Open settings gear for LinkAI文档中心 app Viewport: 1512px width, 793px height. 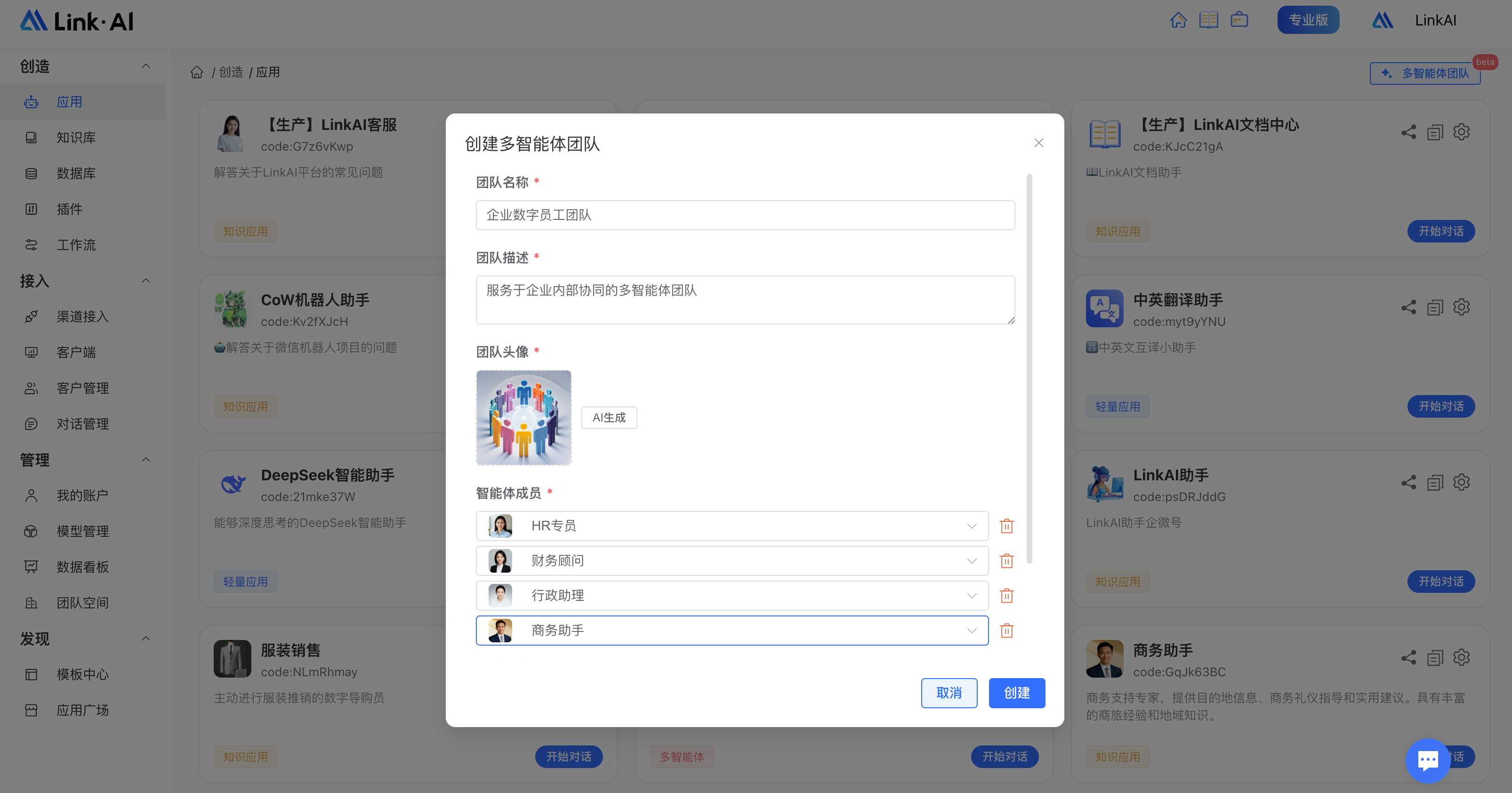coord(1462,132)
